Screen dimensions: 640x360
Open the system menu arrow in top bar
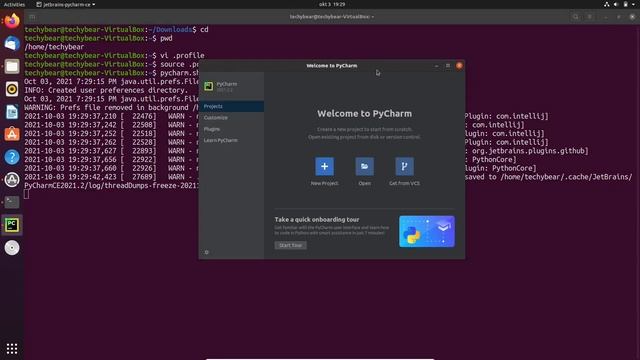point(633,4)
